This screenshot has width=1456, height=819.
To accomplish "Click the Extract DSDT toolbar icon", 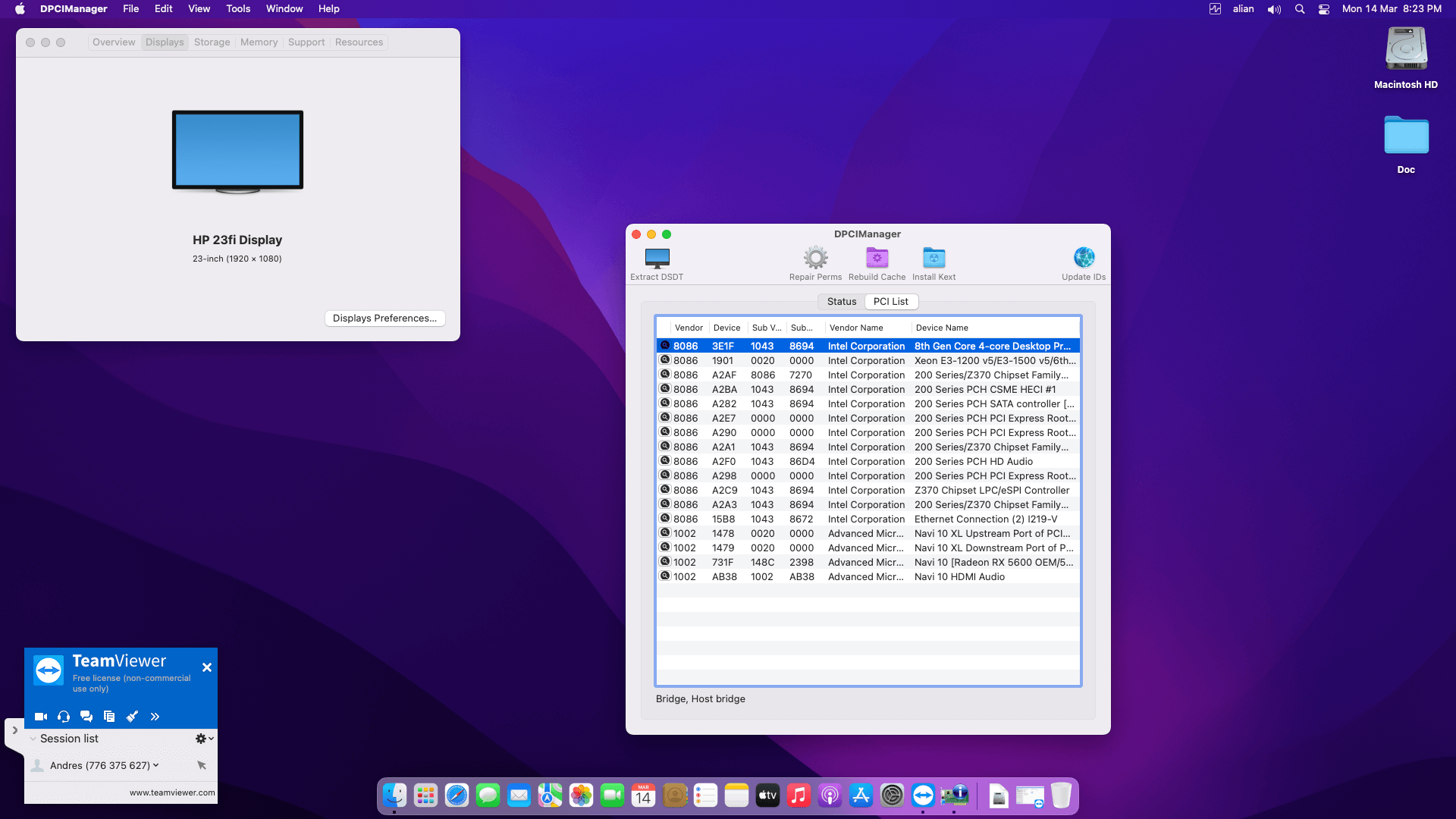I will tap(657, 258).
